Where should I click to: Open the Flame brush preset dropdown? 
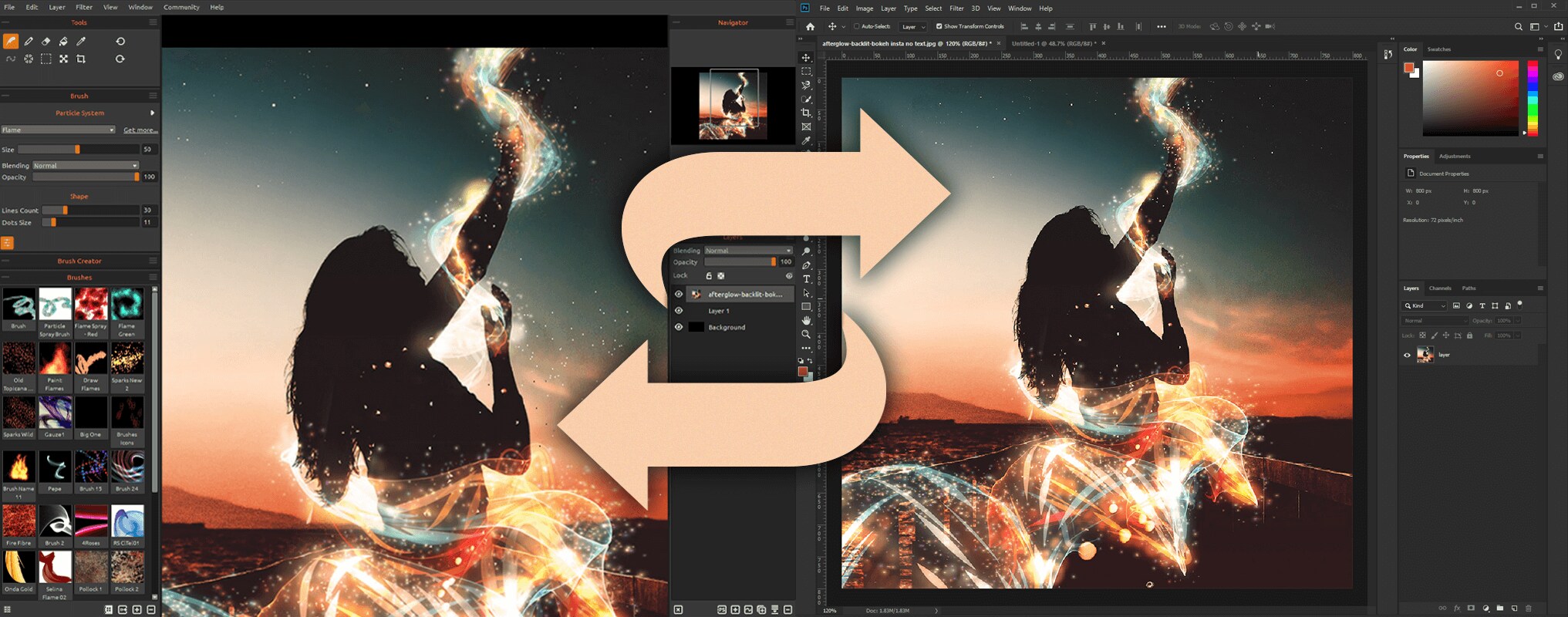[58, 130]
